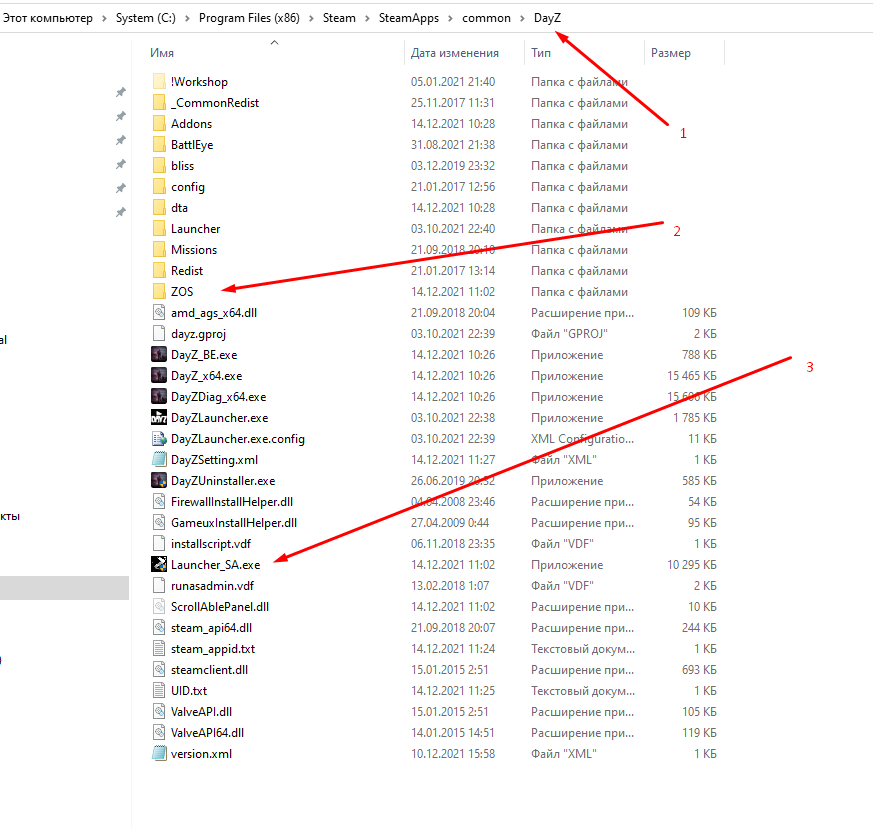Navigate to Program Files (x86) breadcrumb
Screen dimensions: 873x828
[x=249, y=18]
